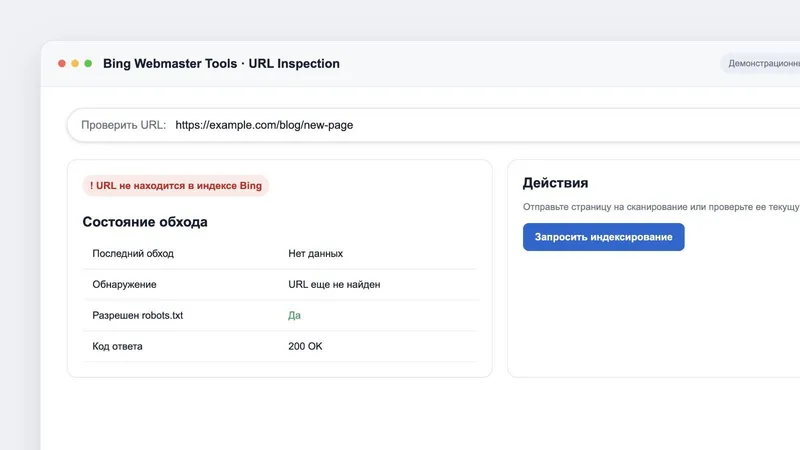
Task: Select the value Нет данных
Action: tap(315, 254)
